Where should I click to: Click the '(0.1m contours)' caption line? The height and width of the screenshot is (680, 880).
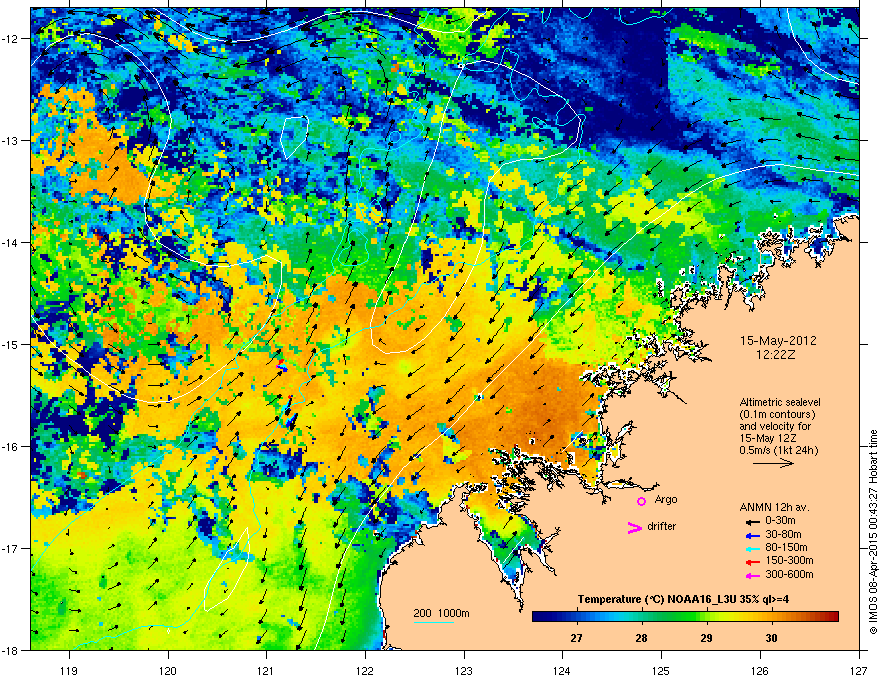777,414
